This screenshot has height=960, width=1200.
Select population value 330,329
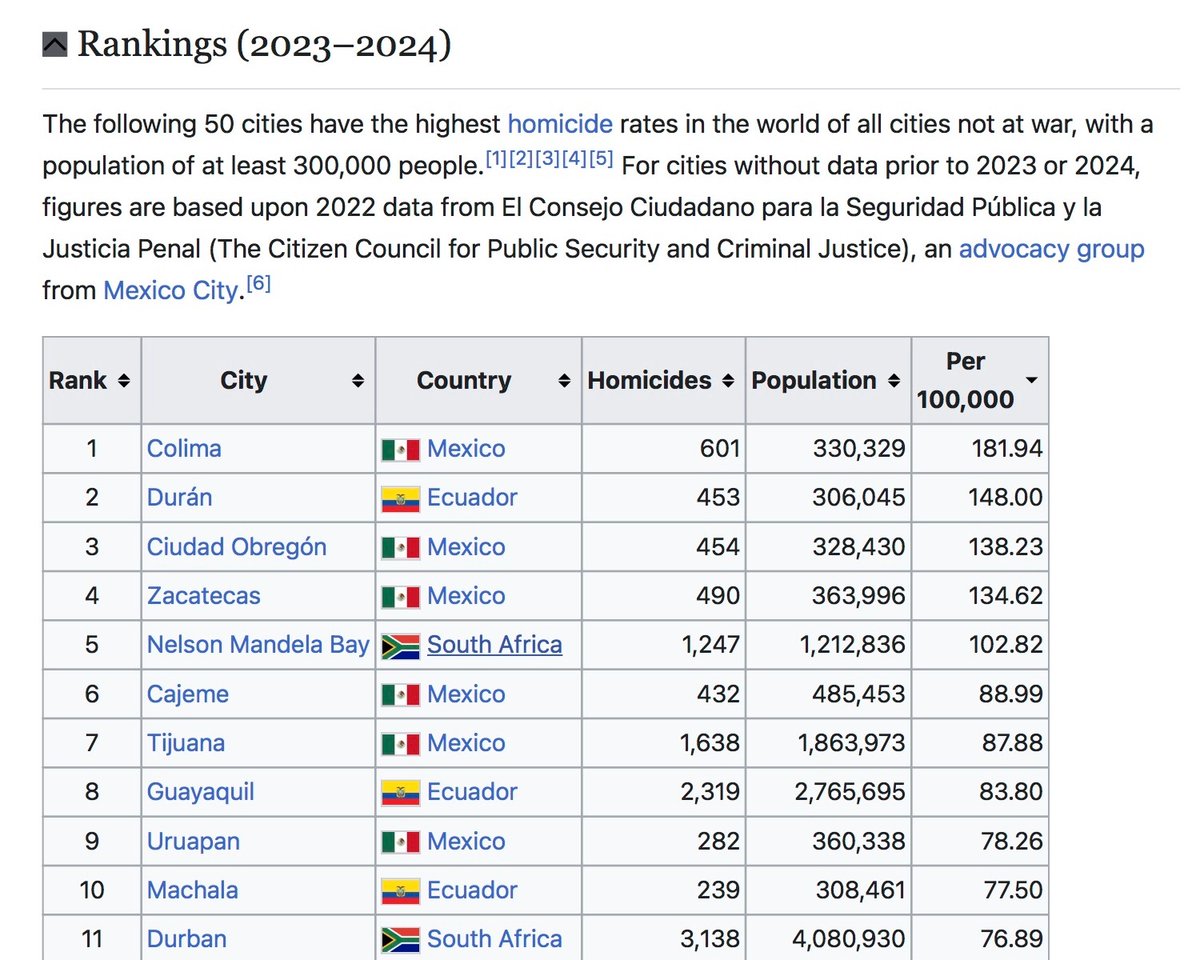pos(859,449)
